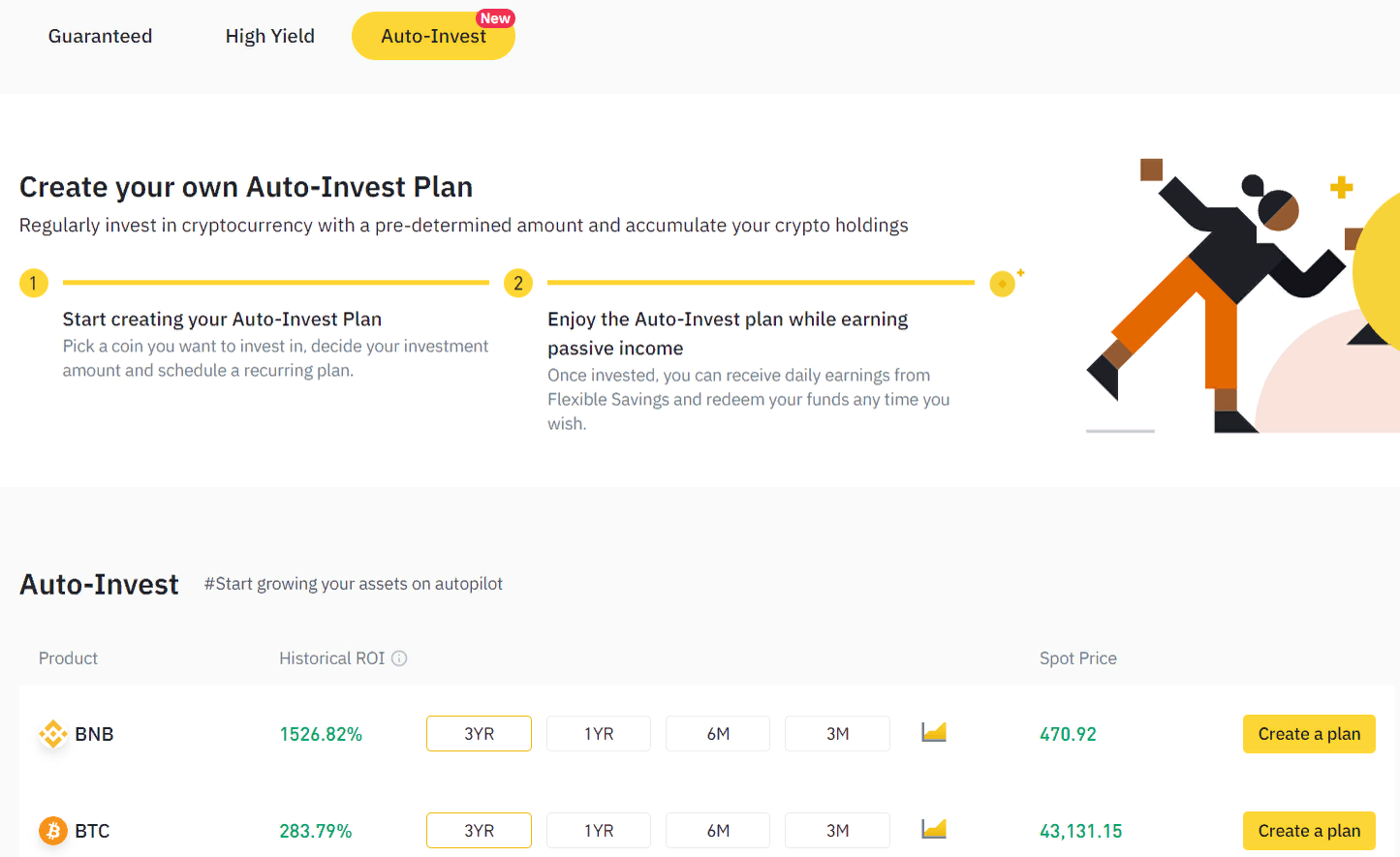Switch to the High Yield tab

[x=269, y=36]
